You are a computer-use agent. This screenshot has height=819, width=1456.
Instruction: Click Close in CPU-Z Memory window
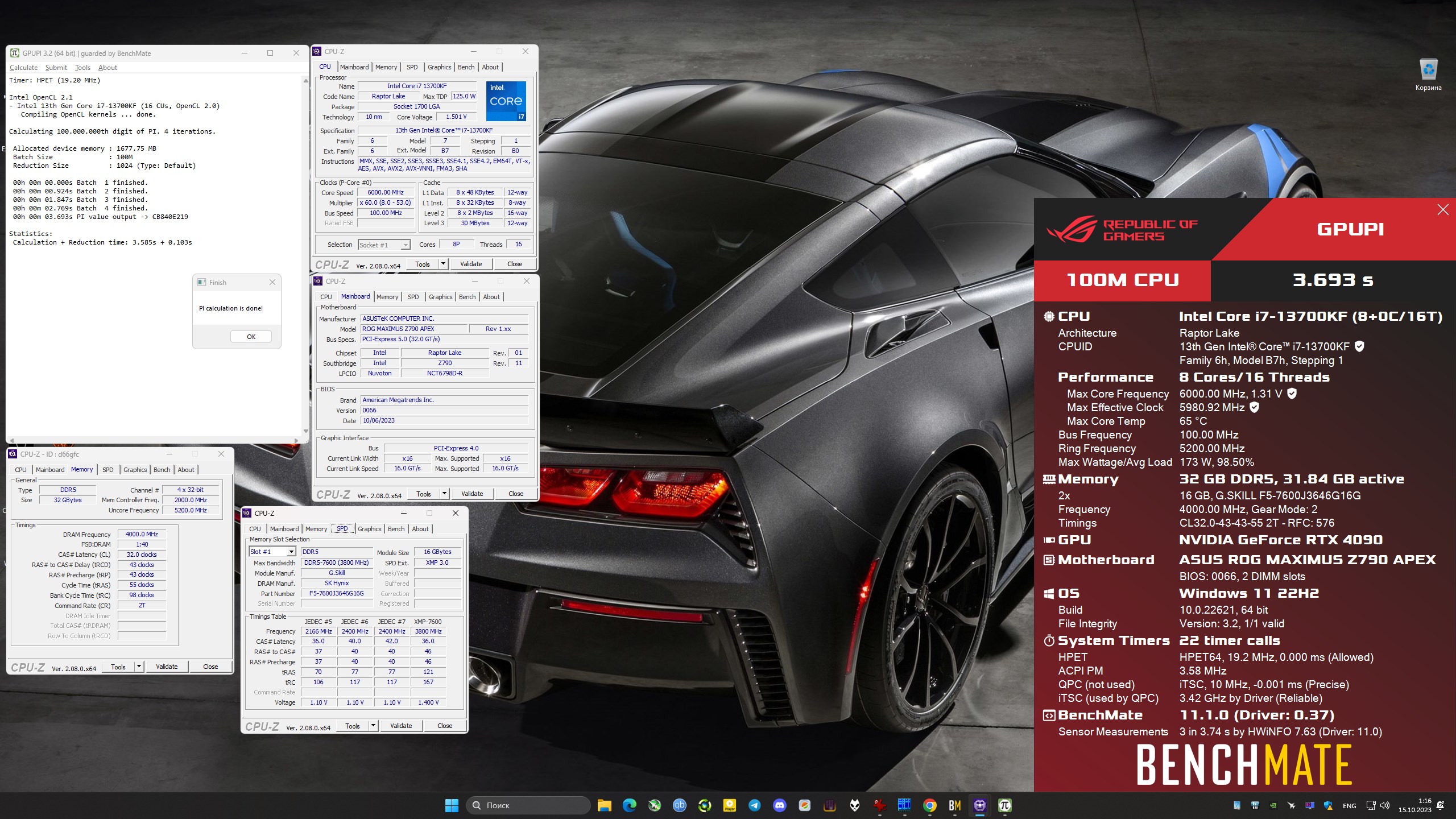(x=210, y=667)
